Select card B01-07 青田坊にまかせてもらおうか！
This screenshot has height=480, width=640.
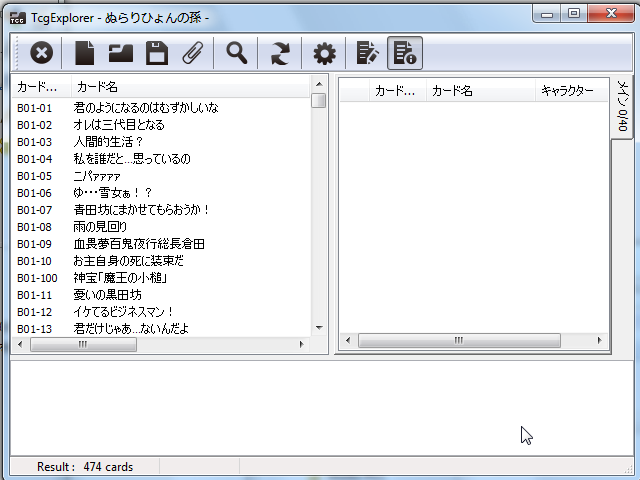pyautogui.click(x=161, y=210)
